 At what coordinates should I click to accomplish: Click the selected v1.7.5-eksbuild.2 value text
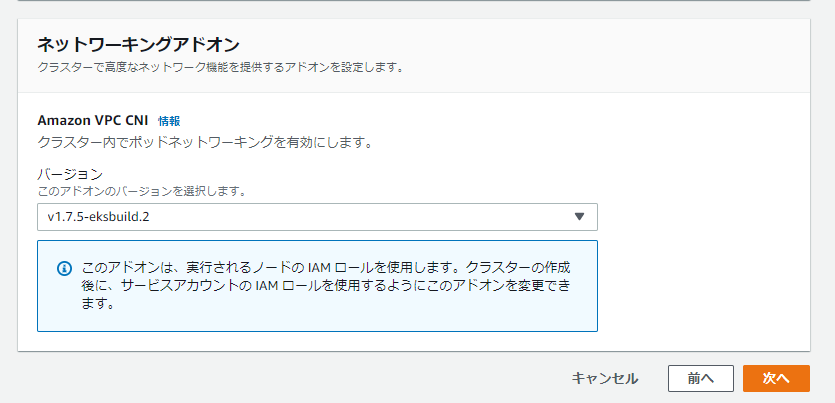pyautogui.click(x=105, y=217)
